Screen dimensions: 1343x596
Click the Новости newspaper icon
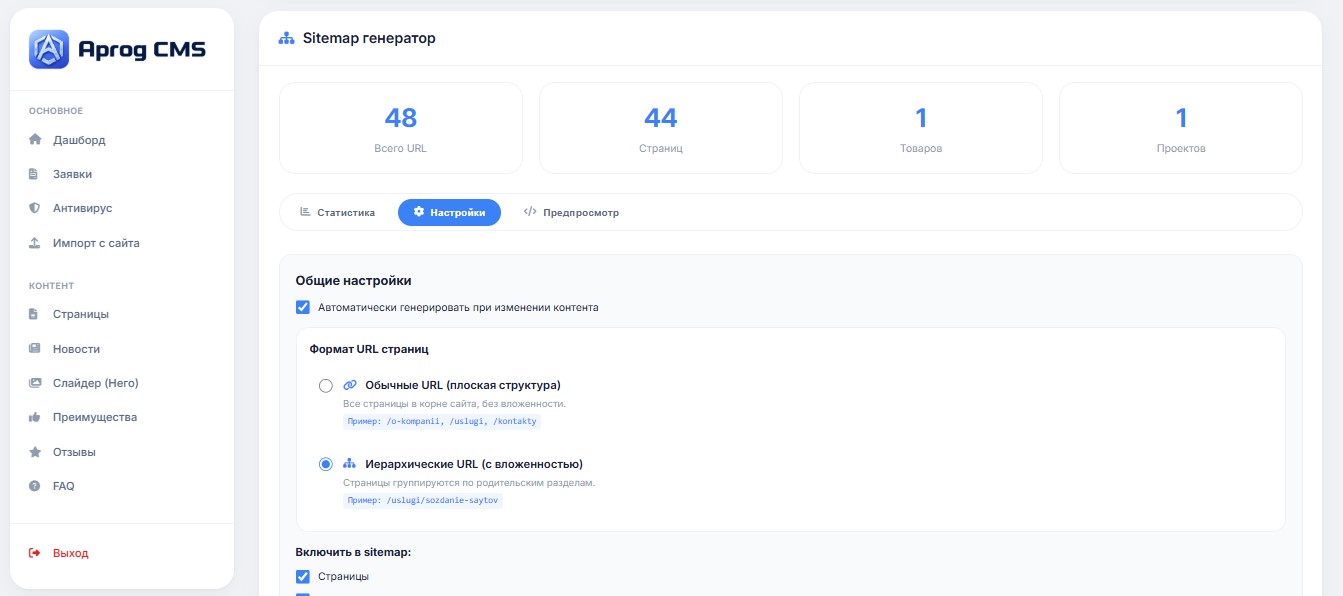35,349
